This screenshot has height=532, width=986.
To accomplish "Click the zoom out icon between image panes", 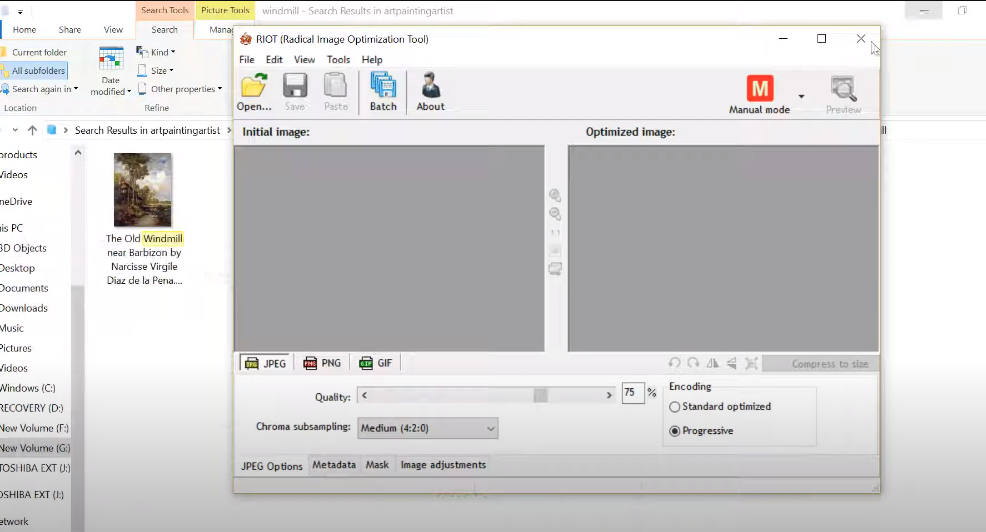I will pos(555,214).
